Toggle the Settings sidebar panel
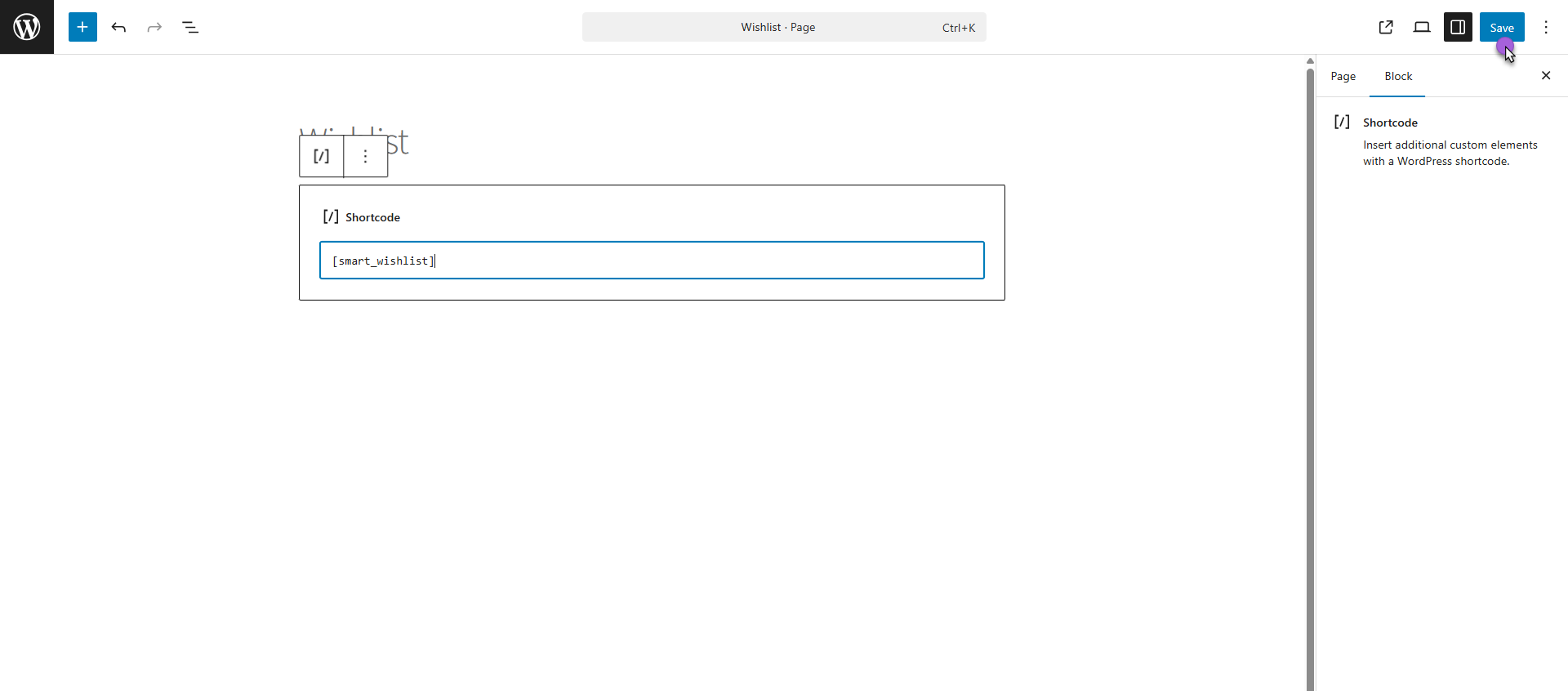The width and height of the screenshot is (1568, 691). [1458, 27]
